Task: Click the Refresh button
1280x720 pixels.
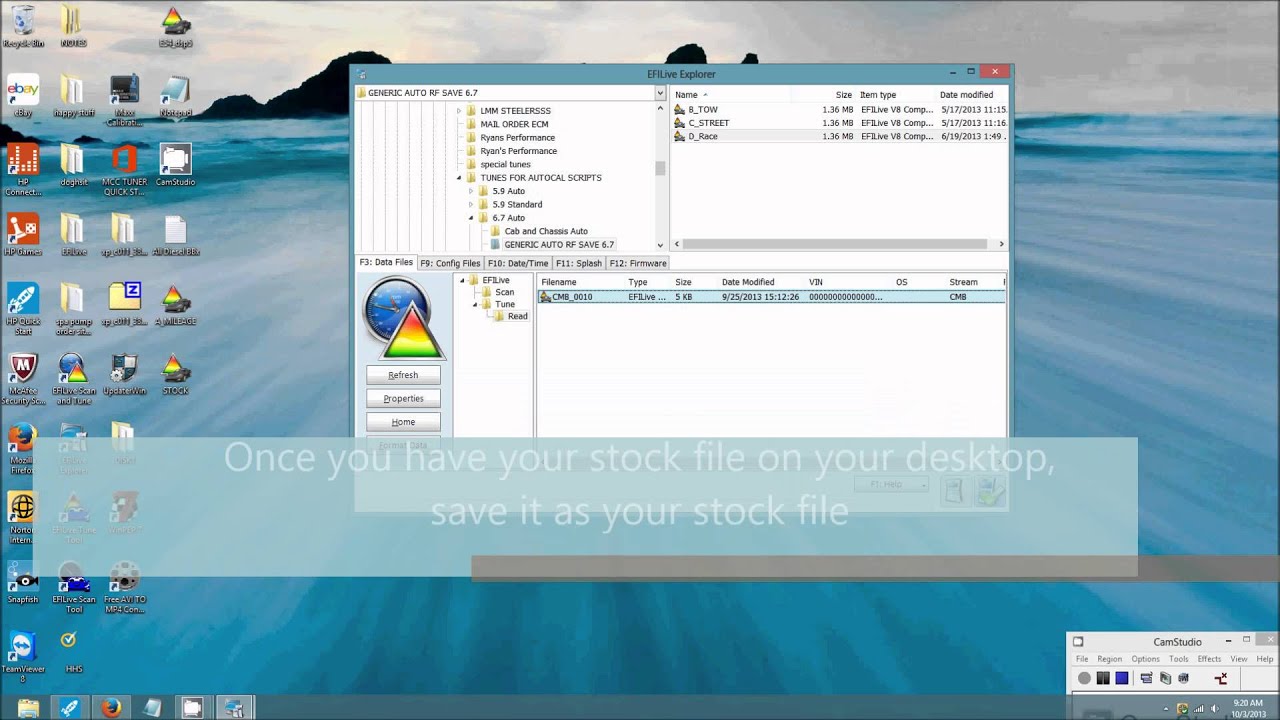Action: click(403, 375)
